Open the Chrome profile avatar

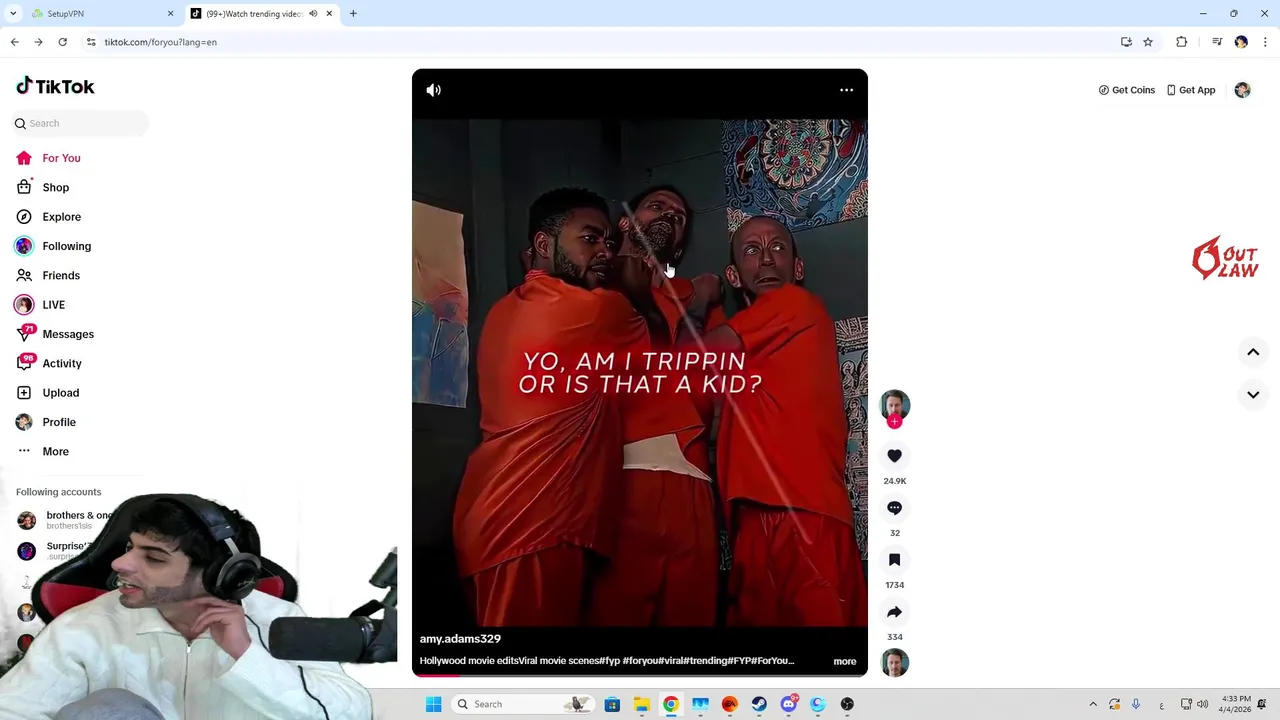tap(1241, 42)
